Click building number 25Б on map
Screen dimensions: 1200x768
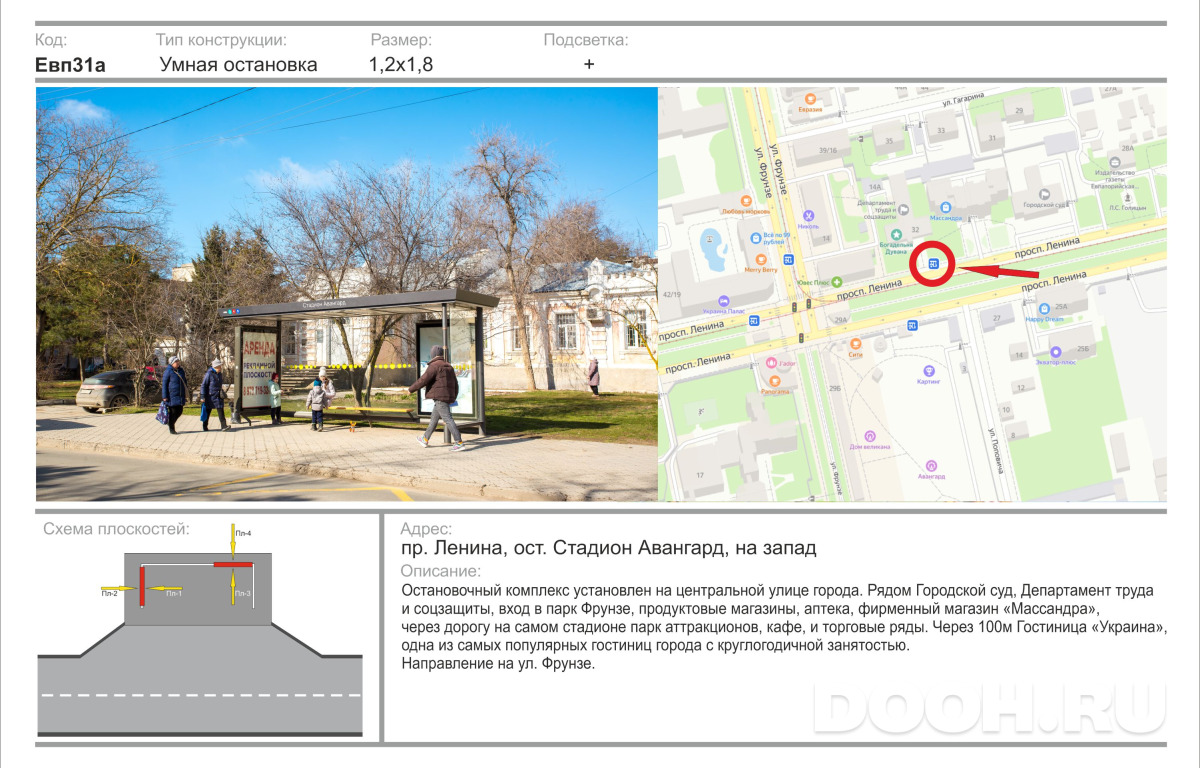[x=1082, y=348]
